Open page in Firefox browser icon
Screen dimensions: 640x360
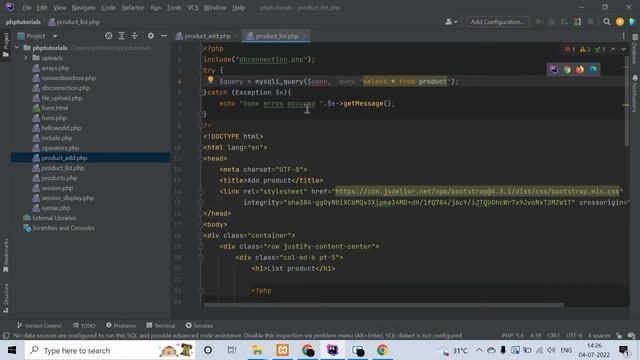580,69
